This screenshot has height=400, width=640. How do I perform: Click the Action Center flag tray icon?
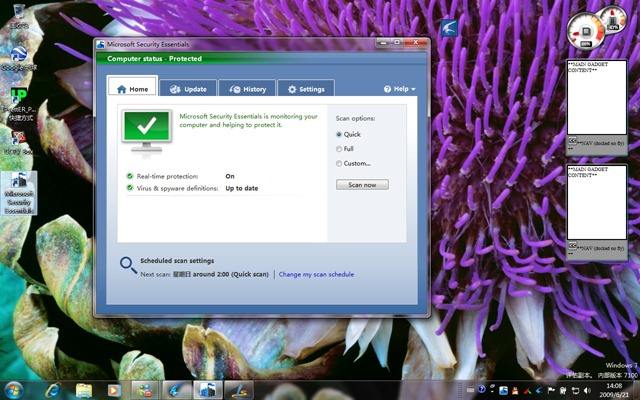(551, 391)
